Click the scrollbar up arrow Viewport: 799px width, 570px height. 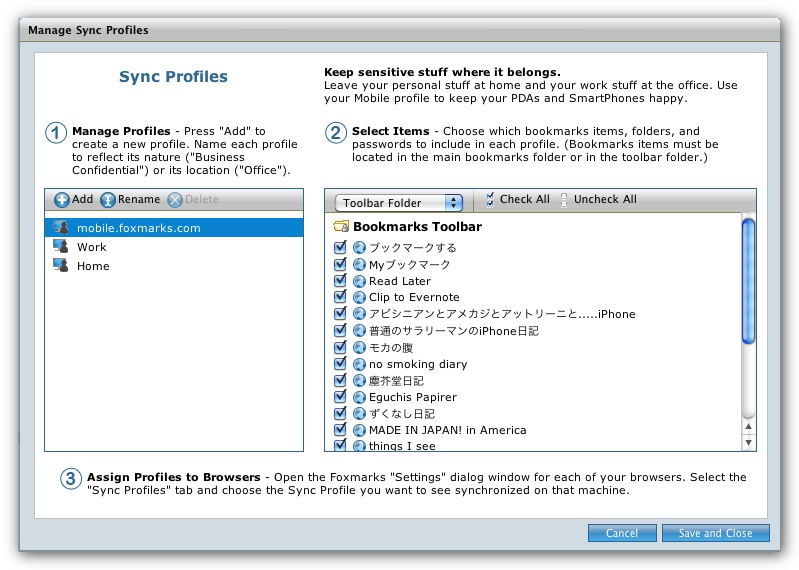pyautogui.click(x=748, y=426)
